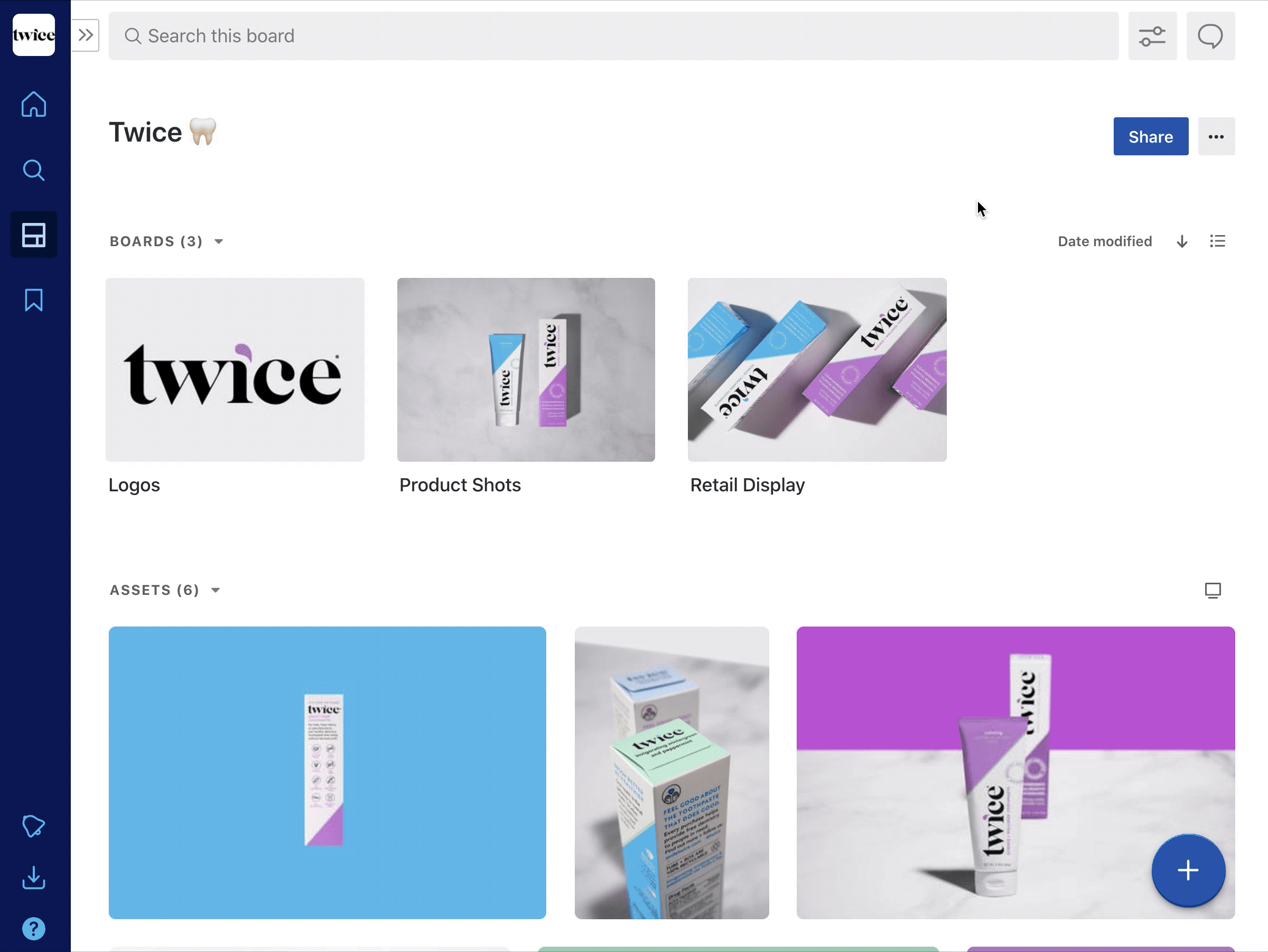The height and width of the screenshot is (952, 1268).
Task: Click the Share button
Action: [x=1151, y=136]
